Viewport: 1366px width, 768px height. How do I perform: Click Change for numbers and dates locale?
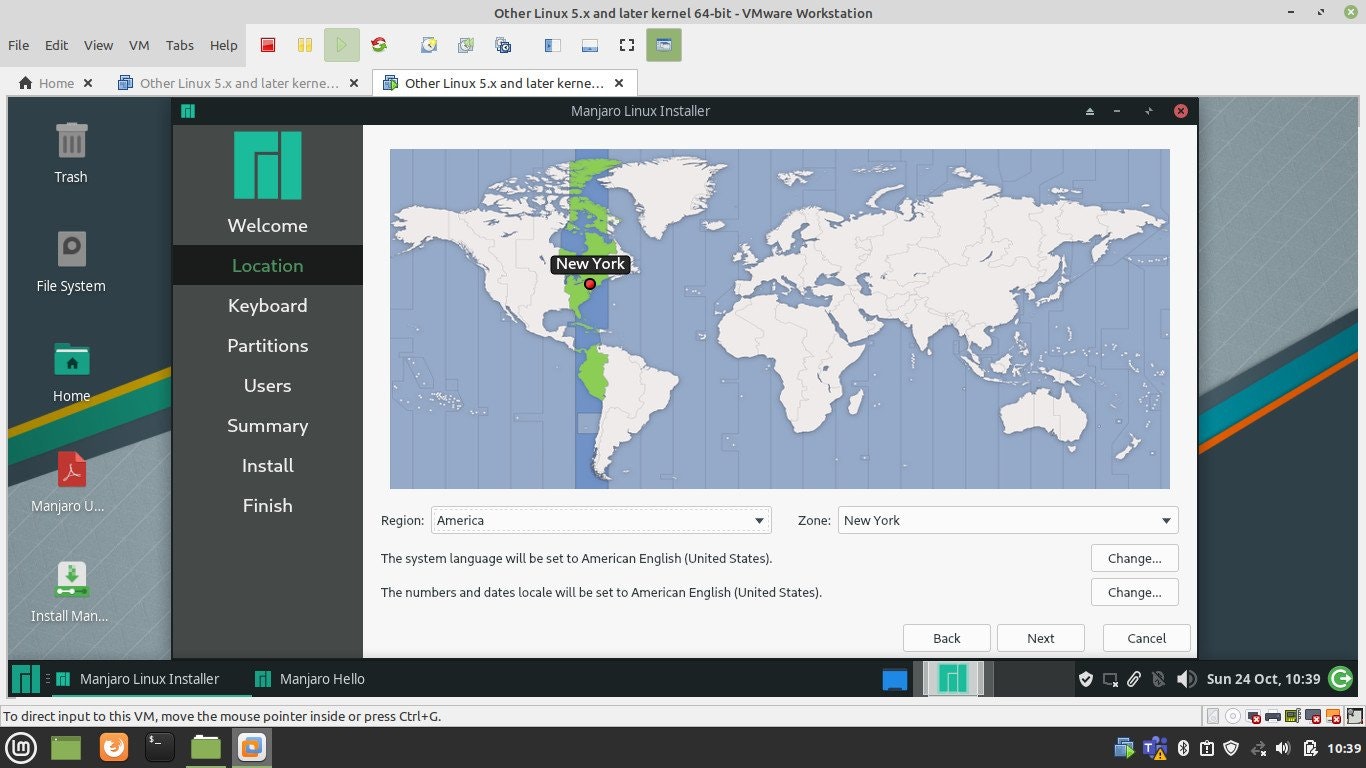(1135, 592)
